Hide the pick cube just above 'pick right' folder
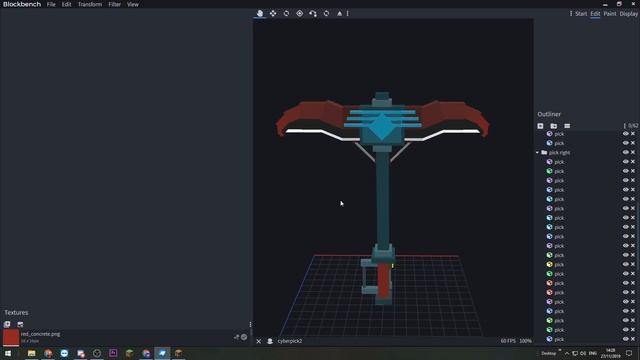640x360 pixels. coord(625,143)
